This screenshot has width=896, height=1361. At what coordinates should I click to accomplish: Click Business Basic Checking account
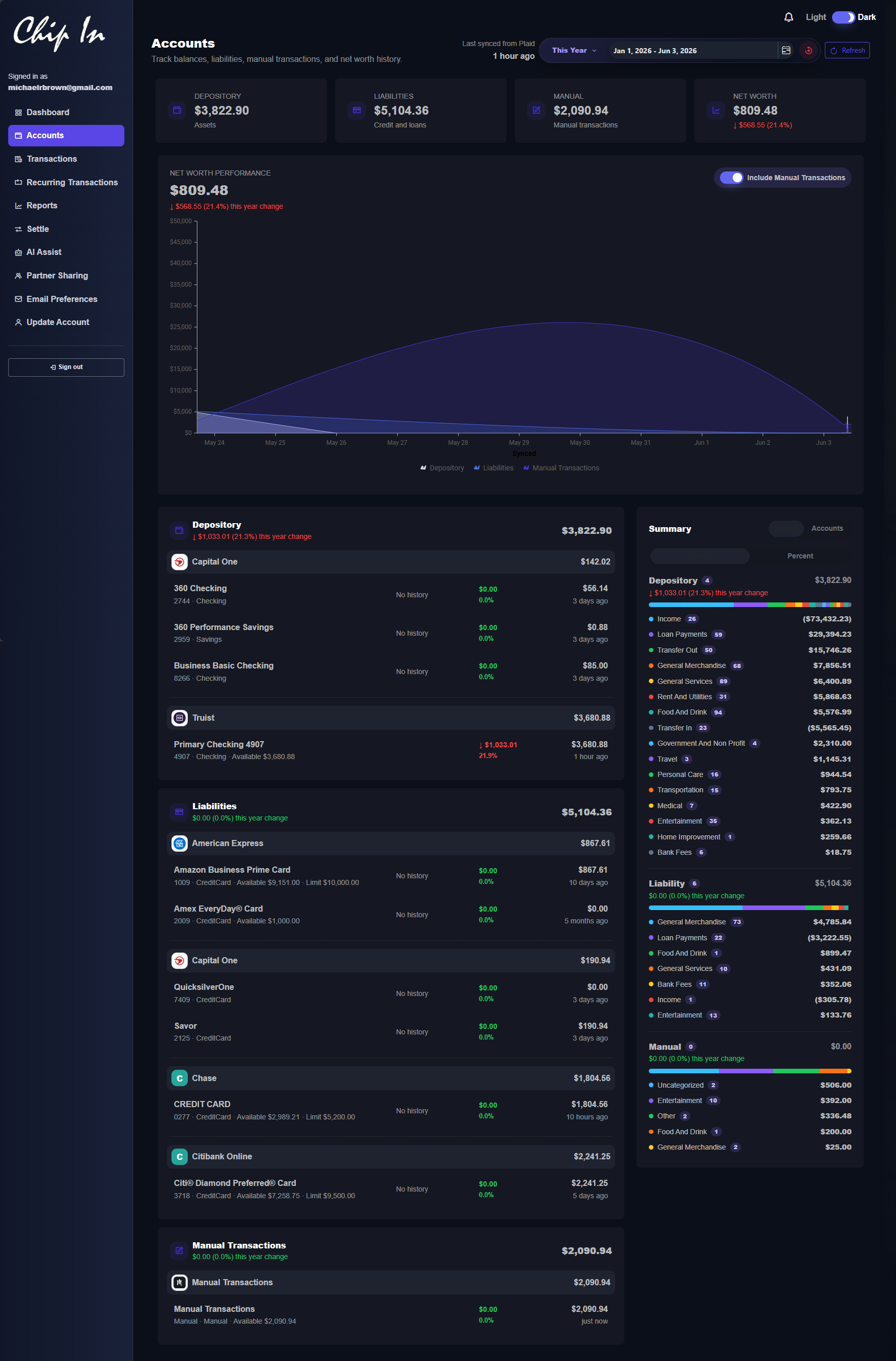pos(390,672)
